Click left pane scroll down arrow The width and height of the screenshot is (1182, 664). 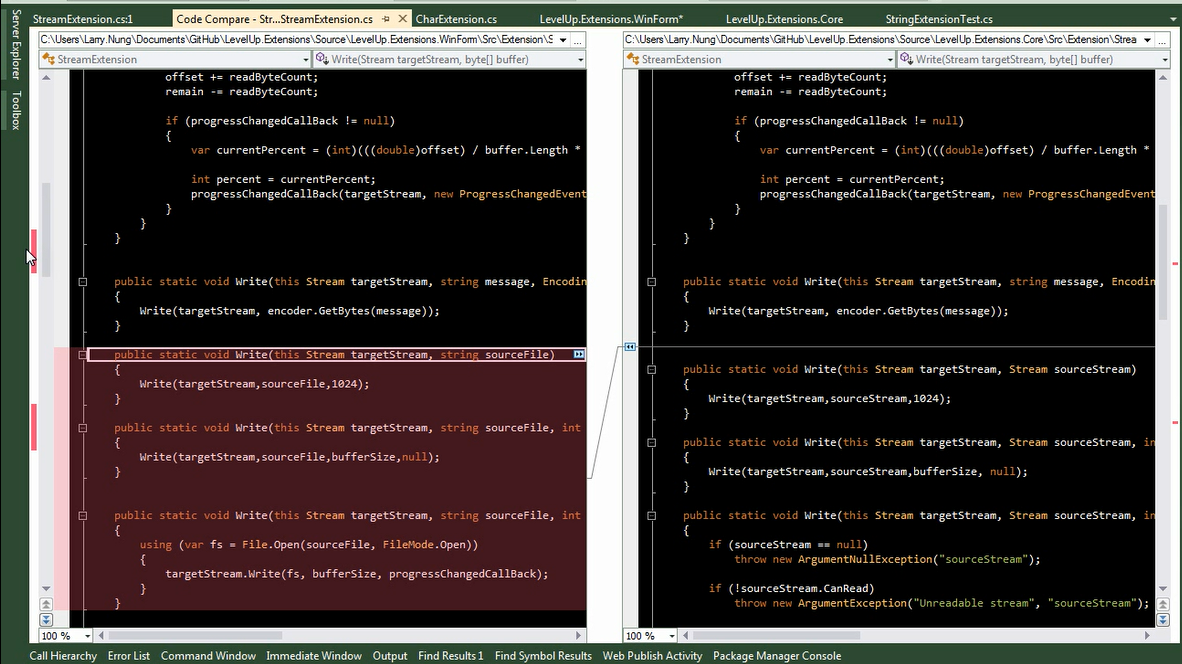pos(46,589)
